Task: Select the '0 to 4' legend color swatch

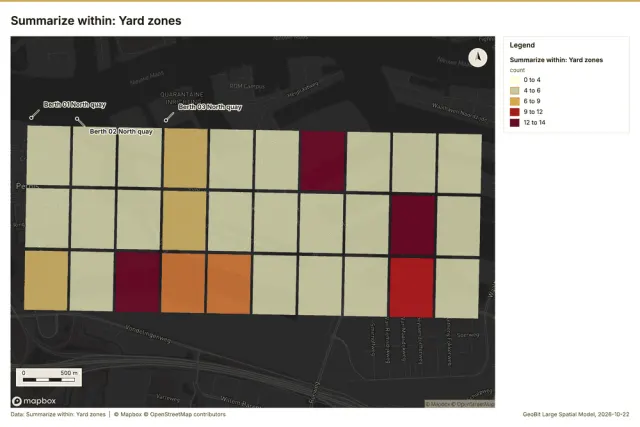Action: click(515, 80)
